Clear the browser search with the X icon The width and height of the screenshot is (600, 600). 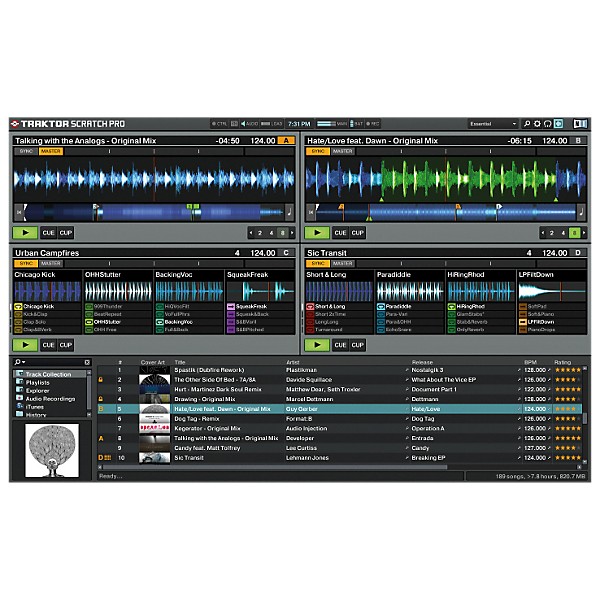[87, 362]
